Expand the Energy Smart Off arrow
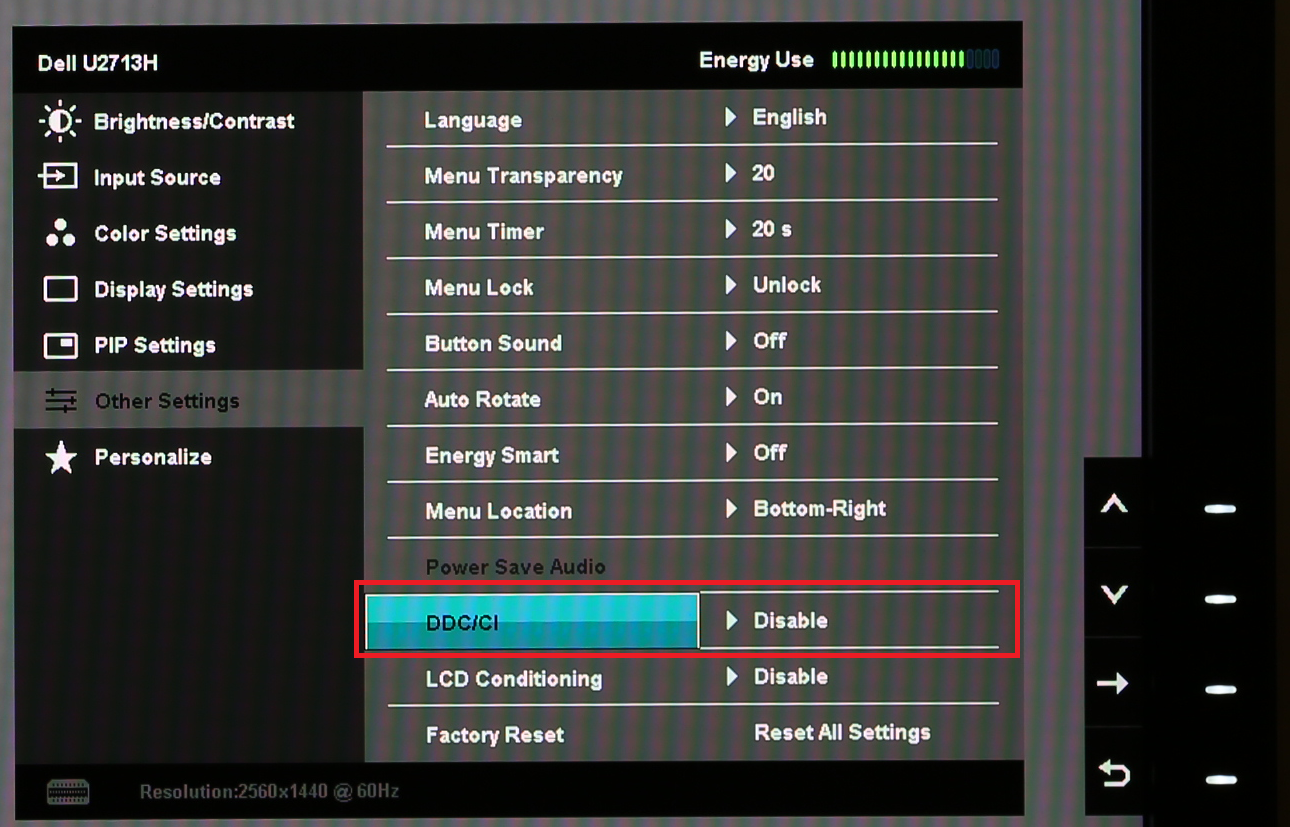This screenshot has width=1290, height=827. coord(731,453)
